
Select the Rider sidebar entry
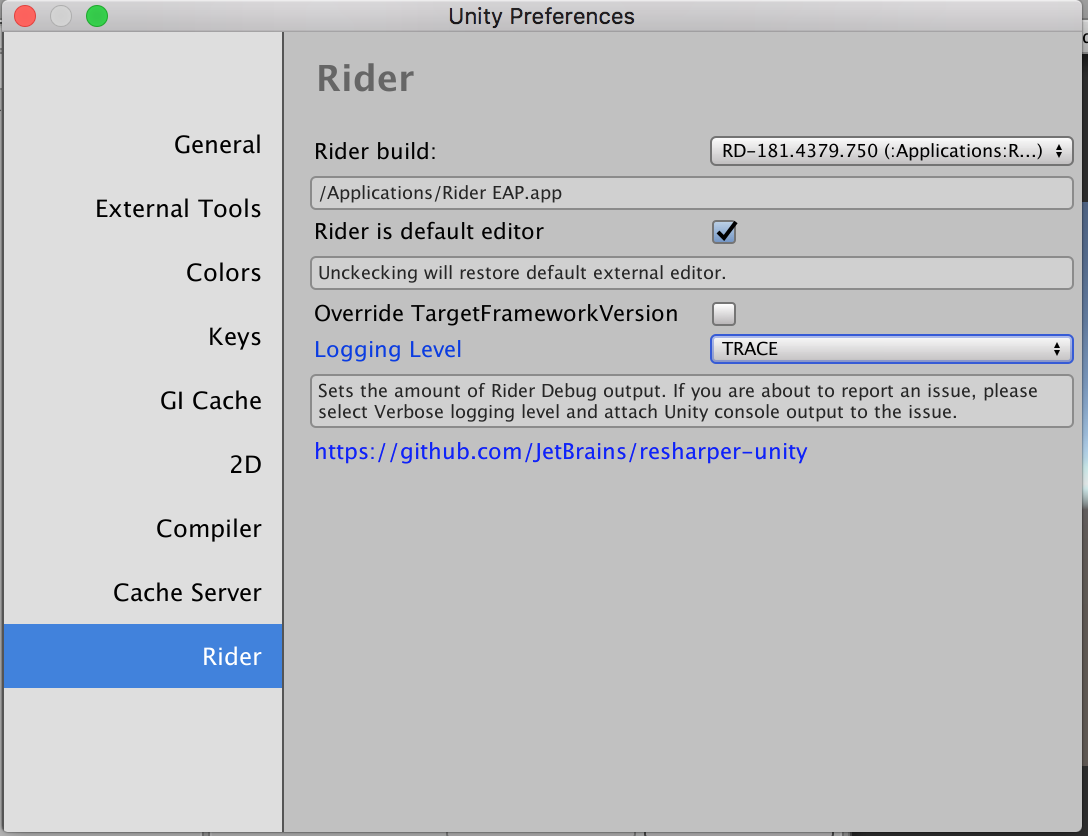point(231,656)
